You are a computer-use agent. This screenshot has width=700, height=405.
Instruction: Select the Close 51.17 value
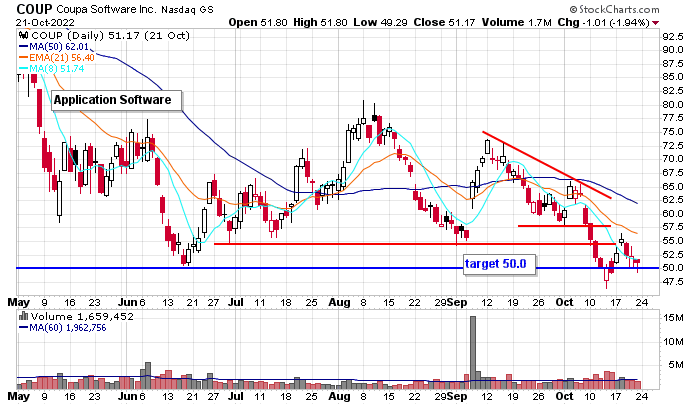tap(444, 22)
